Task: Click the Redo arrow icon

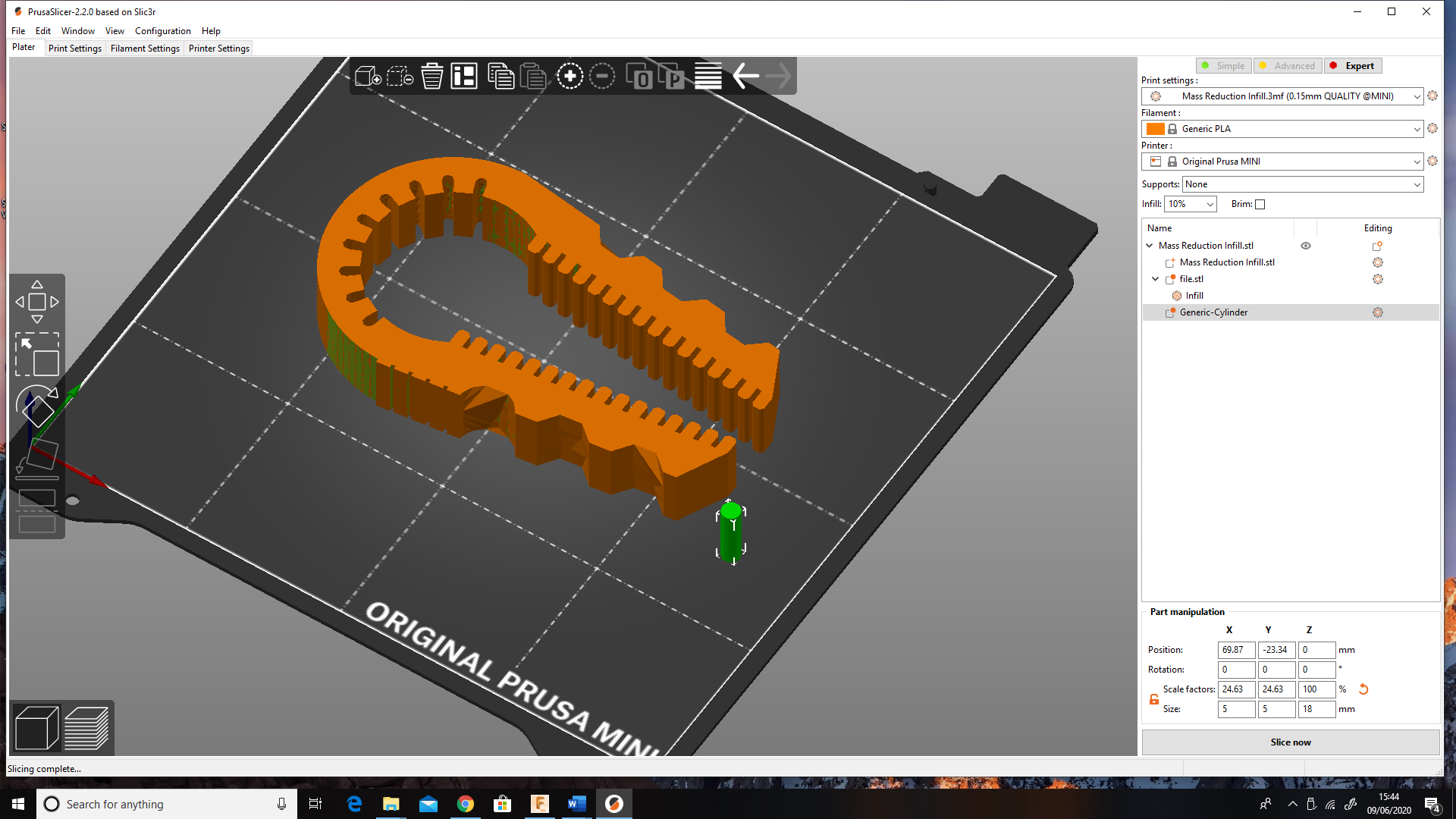Action: [779, 76]
